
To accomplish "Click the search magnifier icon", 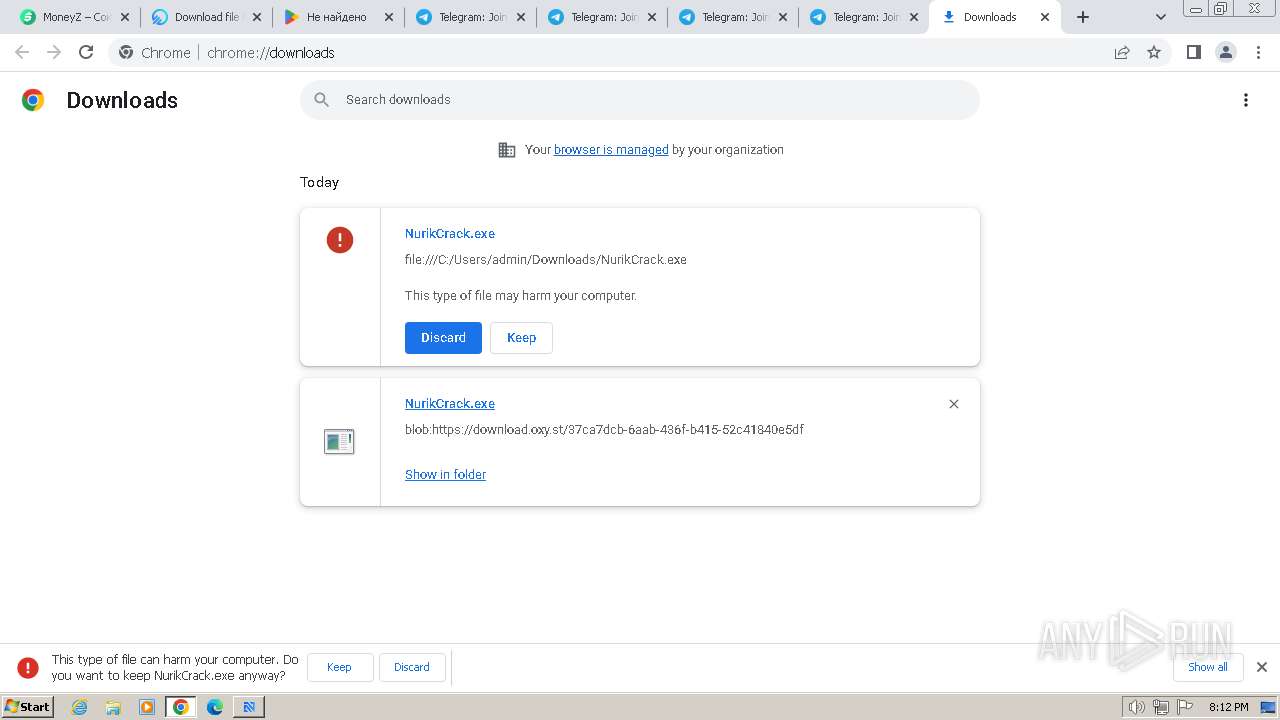I will tap(321, 100).
